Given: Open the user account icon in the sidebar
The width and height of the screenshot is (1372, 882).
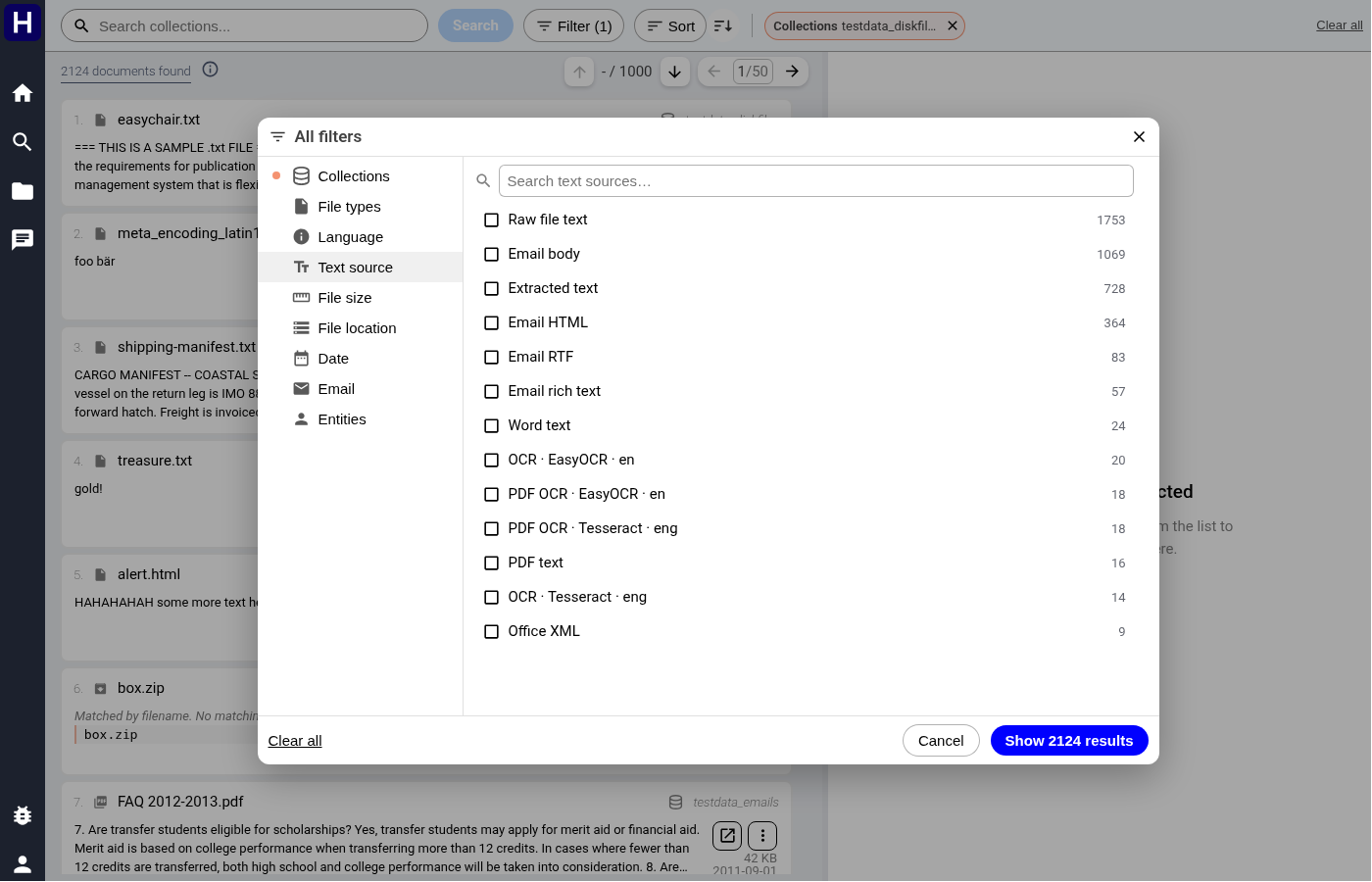Looking at the screenshot, I should click(23, 864).
